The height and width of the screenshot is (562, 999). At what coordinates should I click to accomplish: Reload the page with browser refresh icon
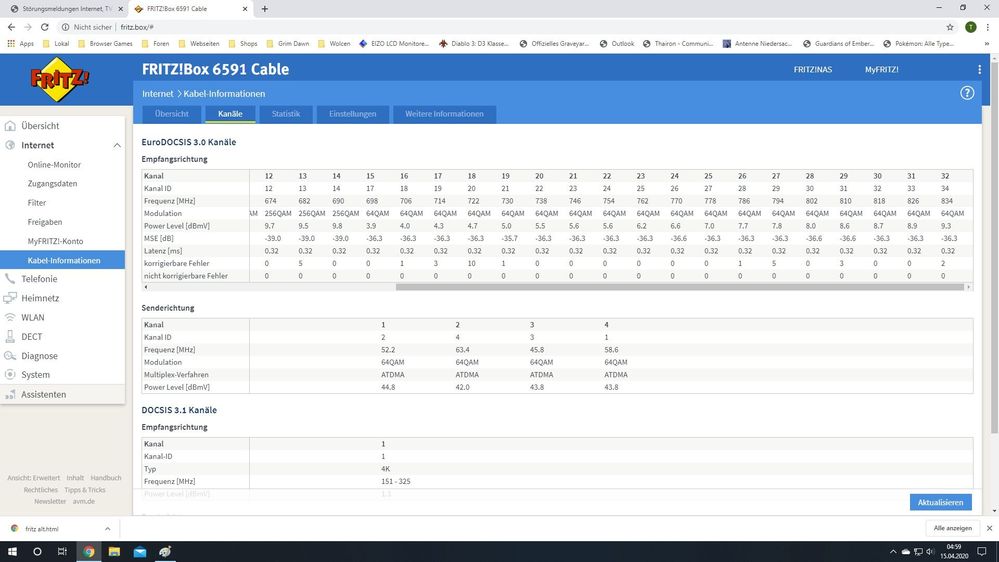pos(45,27)
